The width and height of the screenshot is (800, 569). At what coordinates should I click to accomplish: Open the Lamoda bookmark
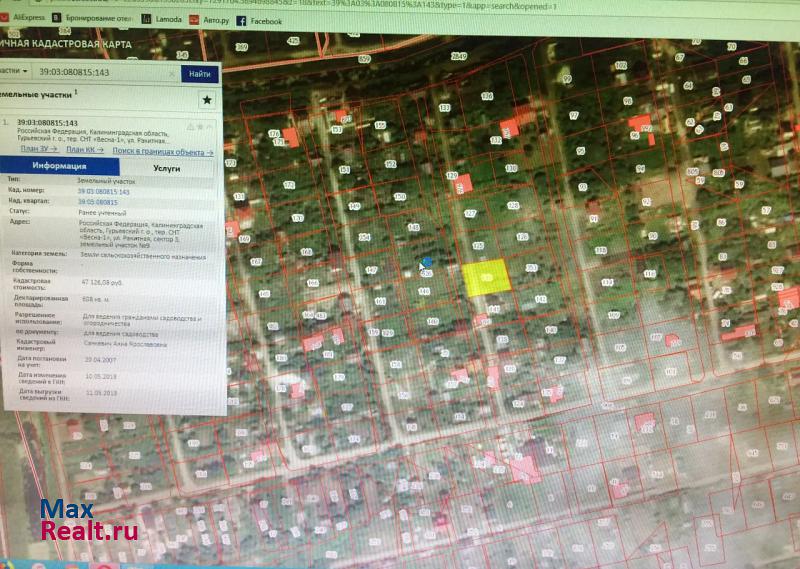[162, 20]
